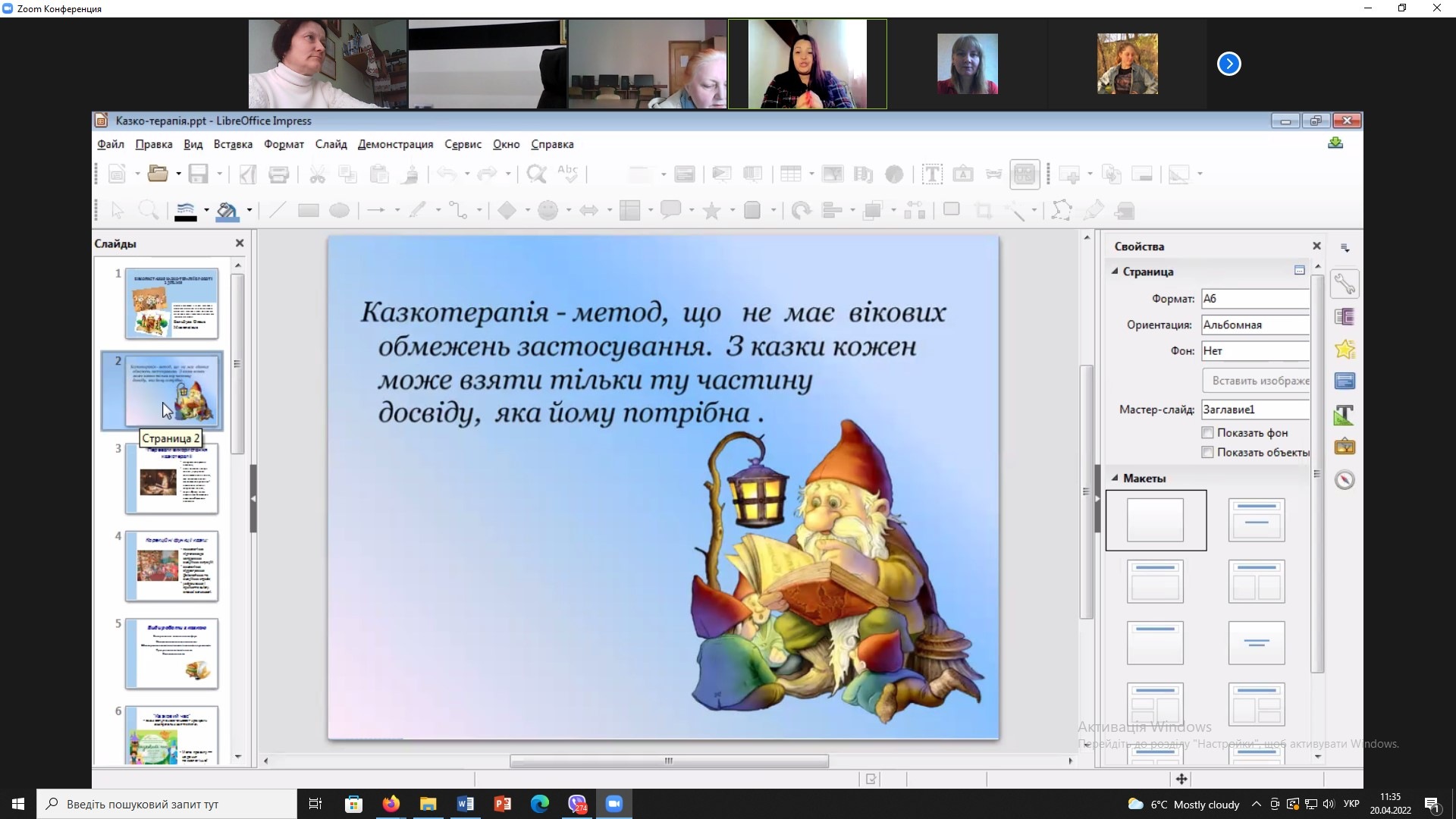Open the Ориентация dropdown showing Альбомная
The image size is (1456, 819).
click(1255, 325)
